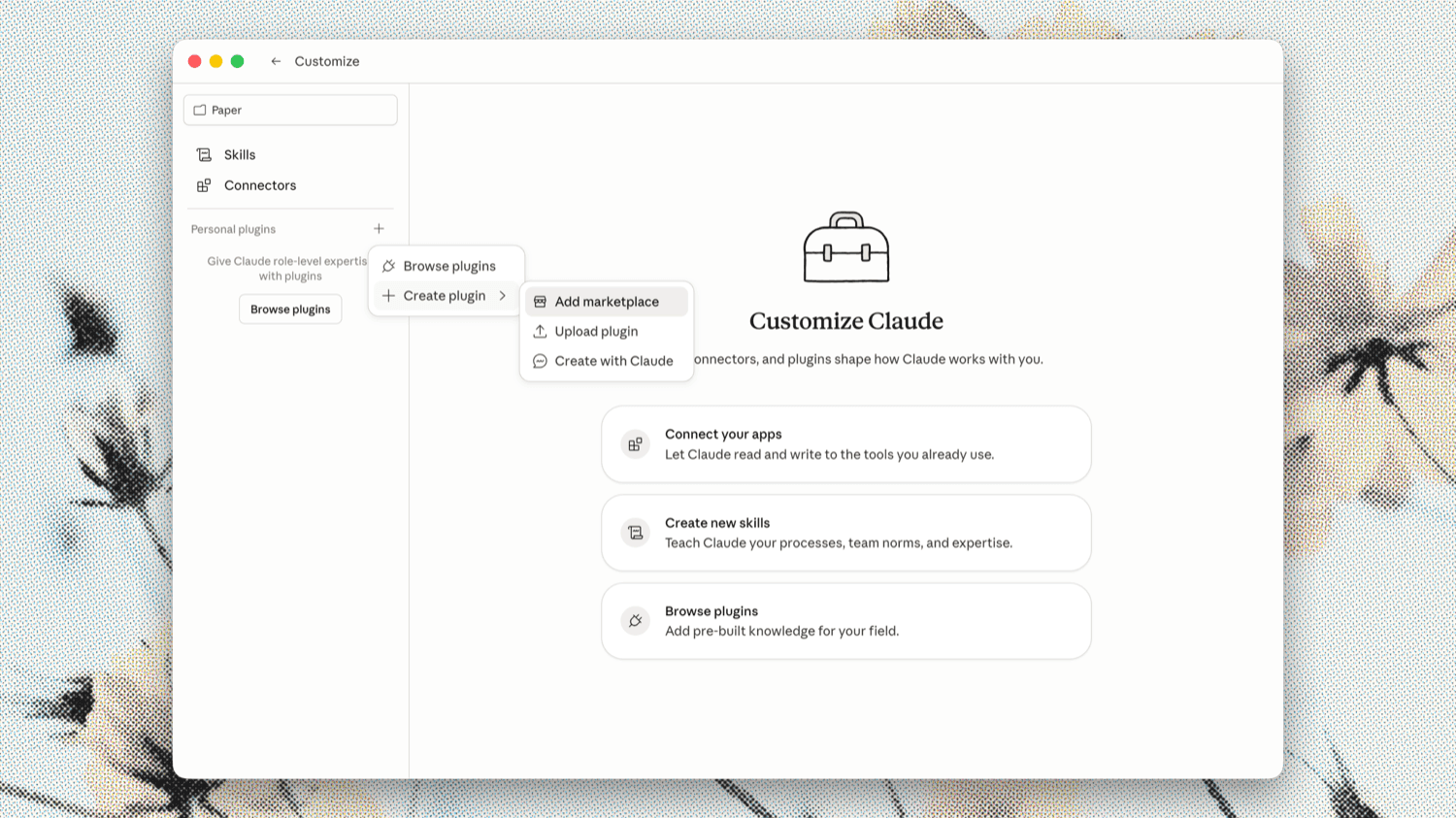Click the back arrow next to Customize
Screen dimensions: 1456x818
[276, 61]
